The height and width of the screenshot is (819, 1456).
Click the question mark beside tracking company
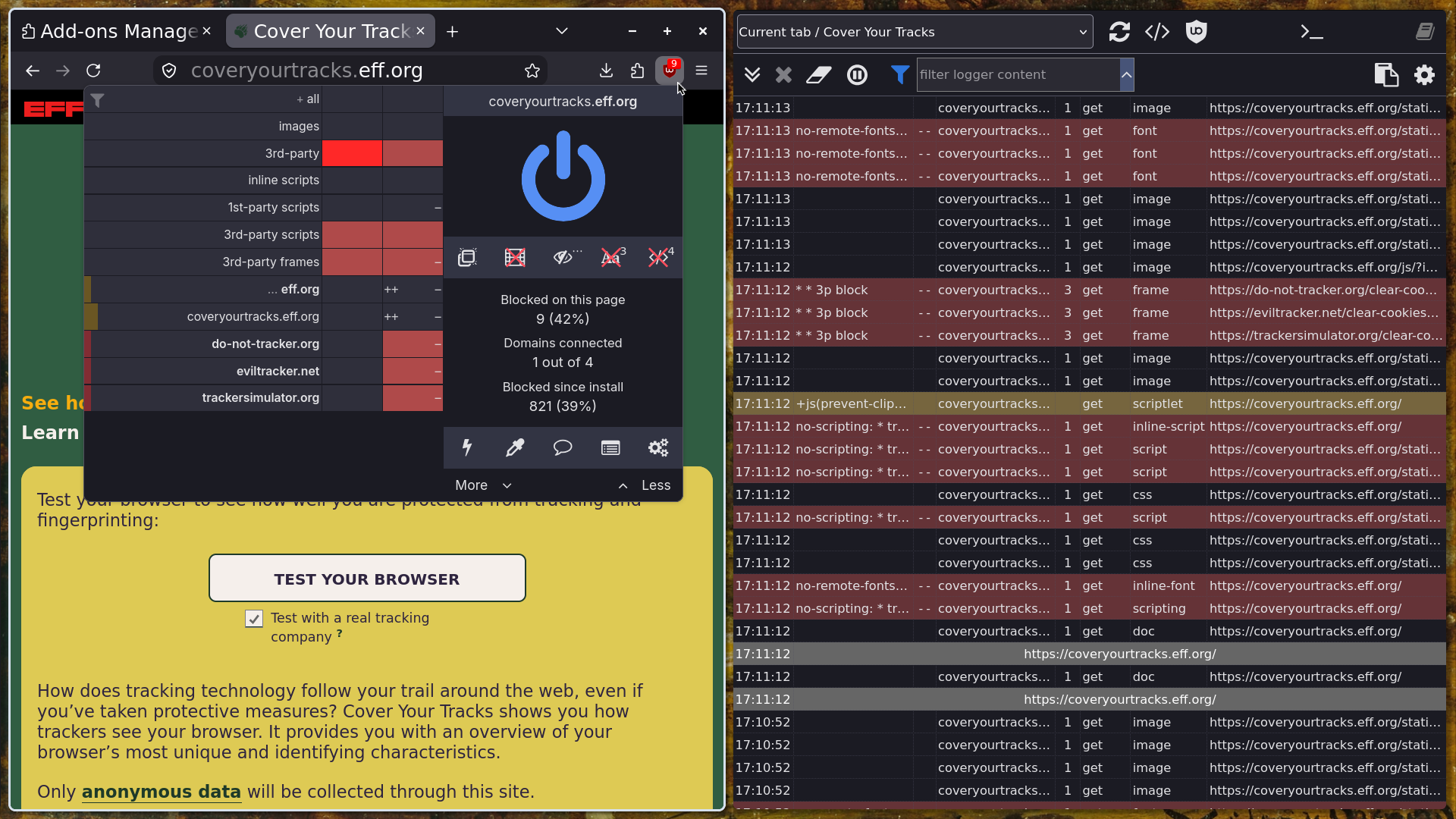[x=339, y=632]
